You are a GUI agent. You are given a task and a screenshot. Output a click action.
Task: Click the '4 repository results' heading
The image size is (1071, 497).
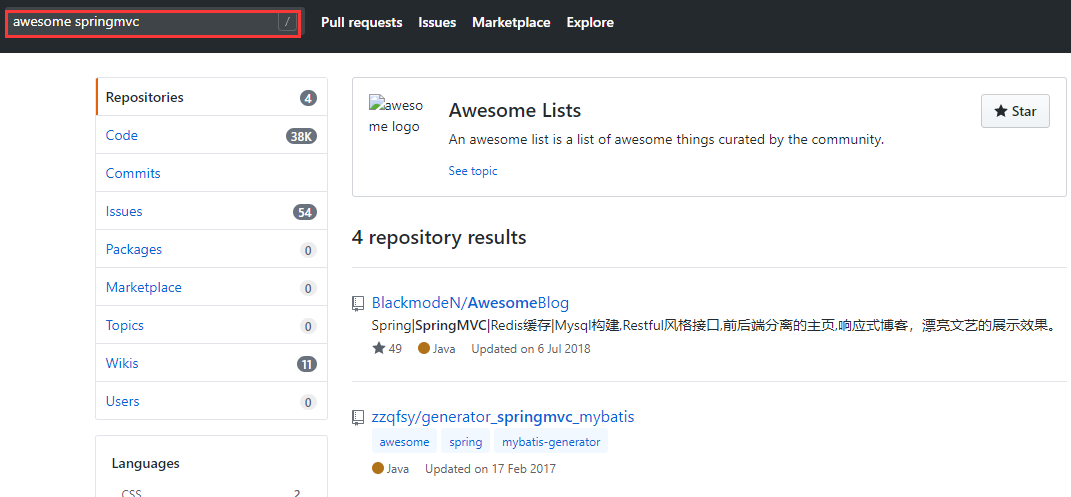click(439, 238)
